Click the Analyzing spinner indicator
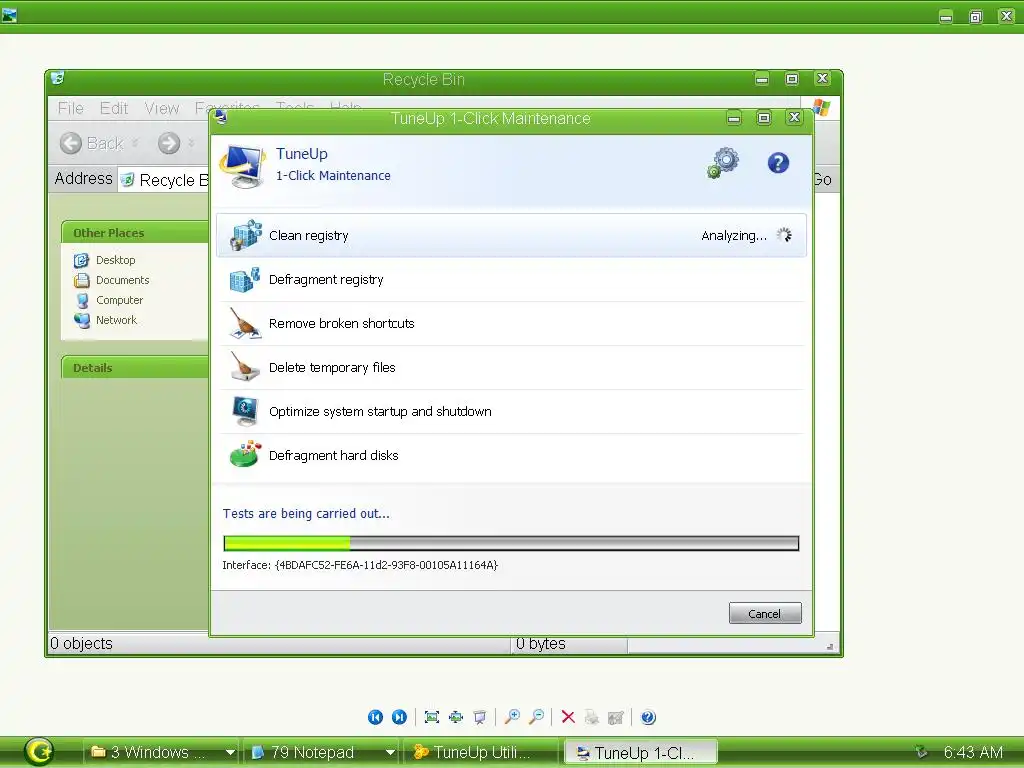 [784, 235]
